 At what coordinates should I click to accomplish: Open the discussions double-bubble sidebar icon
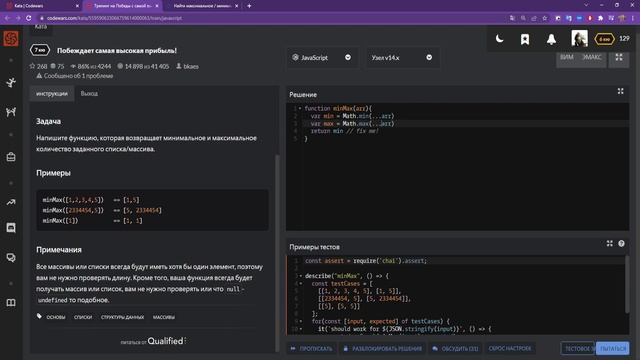pos(11,258)
